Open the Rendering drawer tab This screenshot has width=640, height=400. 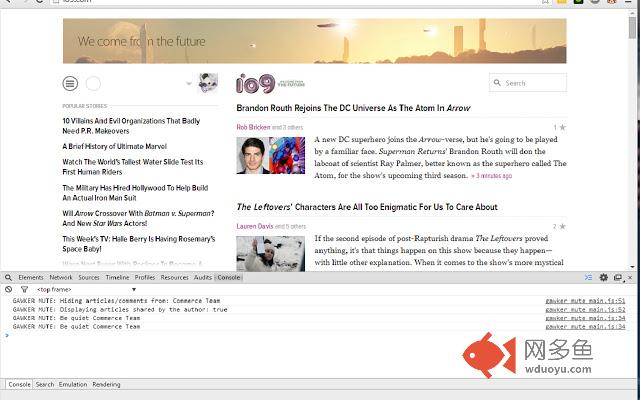106,384
